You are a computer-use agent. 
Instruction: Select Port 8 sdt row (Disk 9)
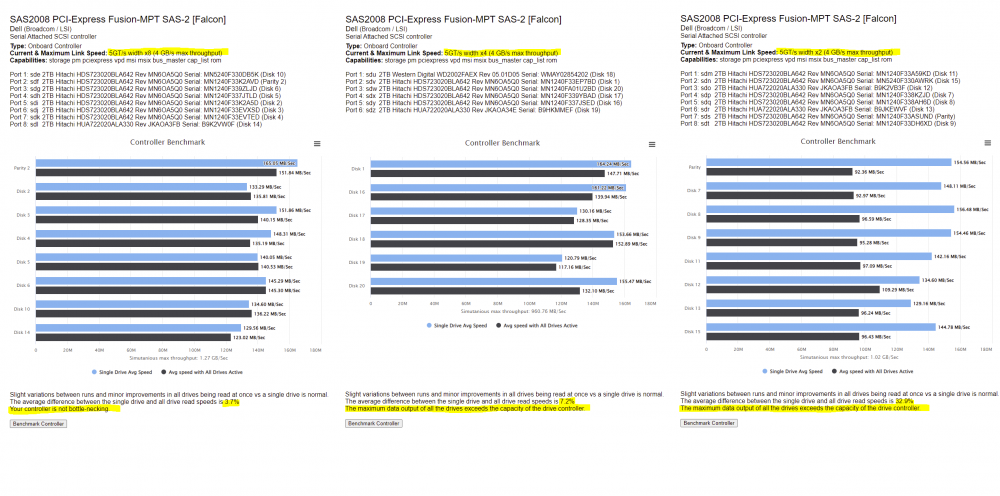pos(818,123)
